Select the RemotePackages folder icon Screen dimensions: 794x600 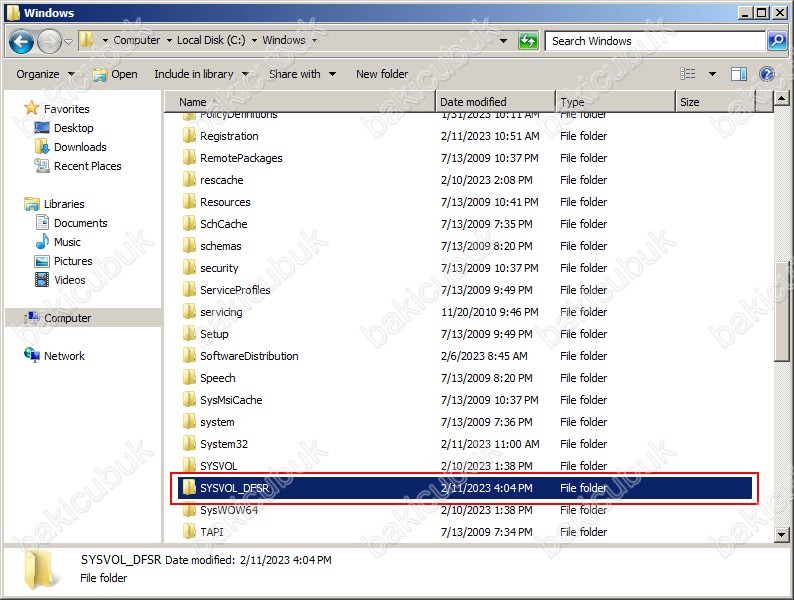click(189, 157)
